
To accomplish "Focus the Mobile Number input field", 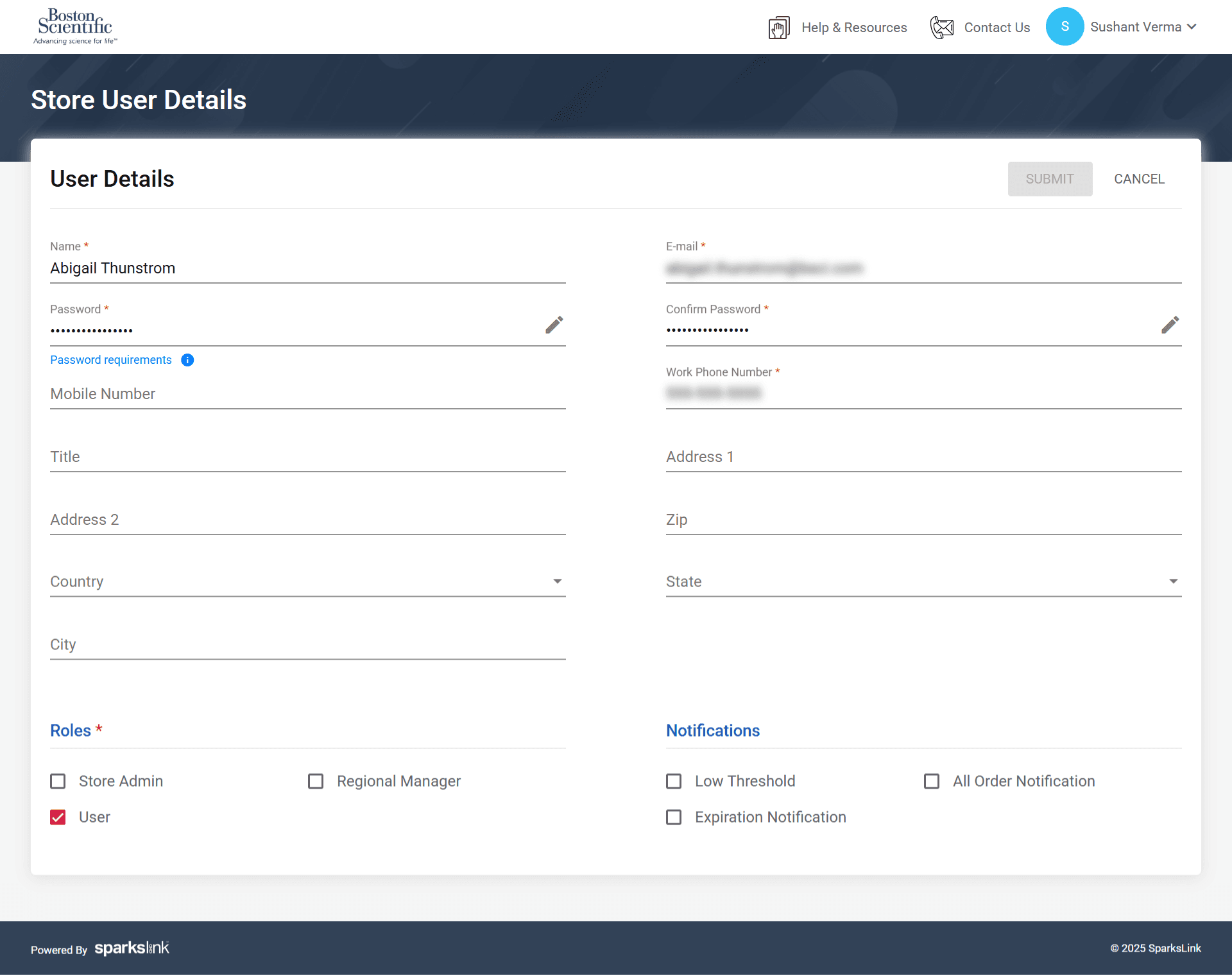I will (x=307, y=394).
